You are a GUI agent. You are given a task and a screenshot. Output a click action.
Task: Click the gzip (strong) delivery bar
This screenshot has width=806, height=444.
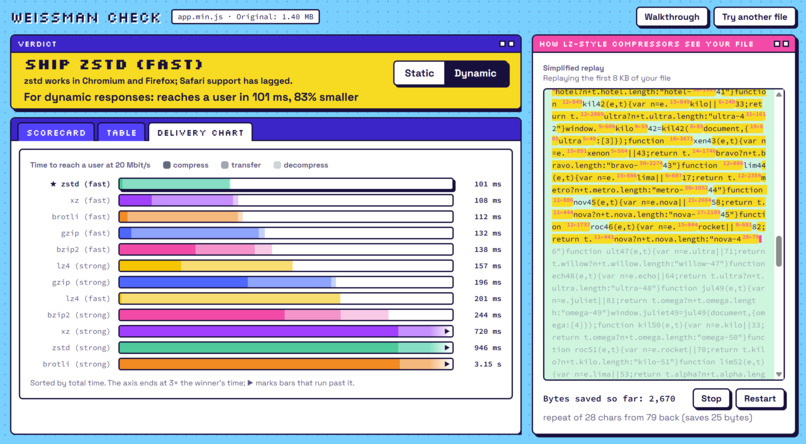pyautogui.click(x=286, y=282)
